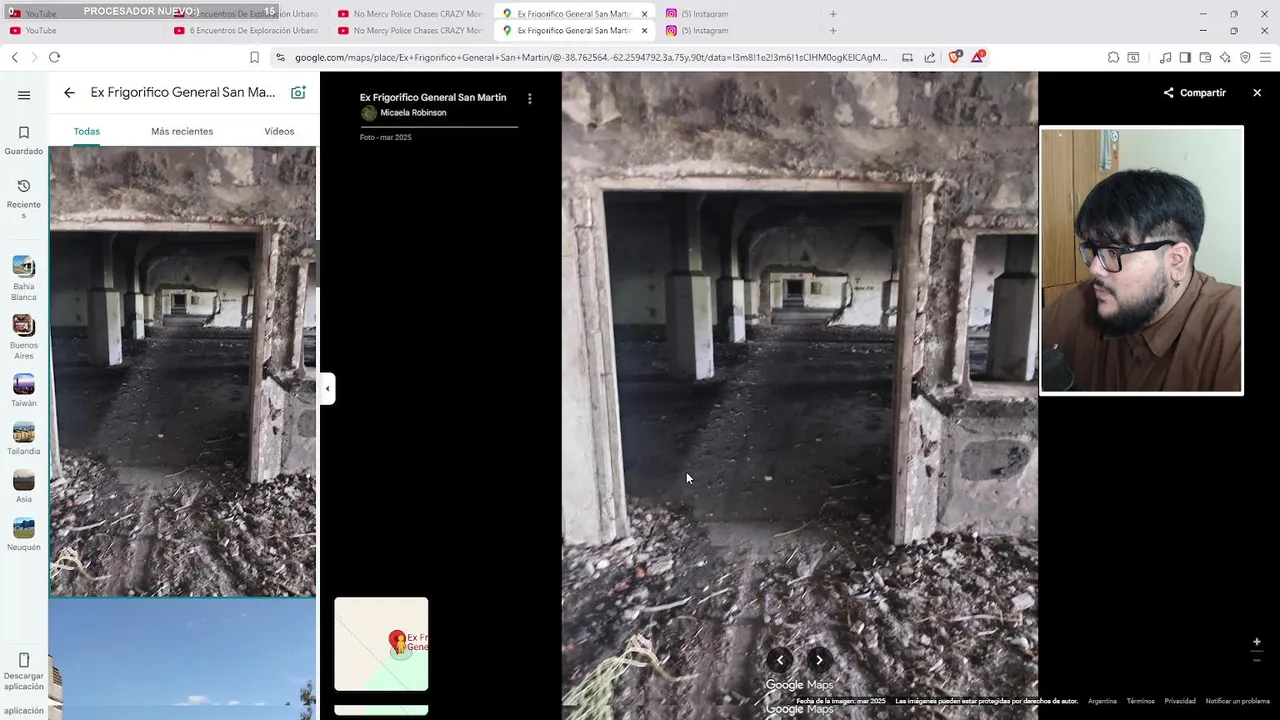The width and height of the screenshot is (1280, 720).
Task: Click the webcam overlay of the man
Action: pyautogui.click(x=1142, y=260)
